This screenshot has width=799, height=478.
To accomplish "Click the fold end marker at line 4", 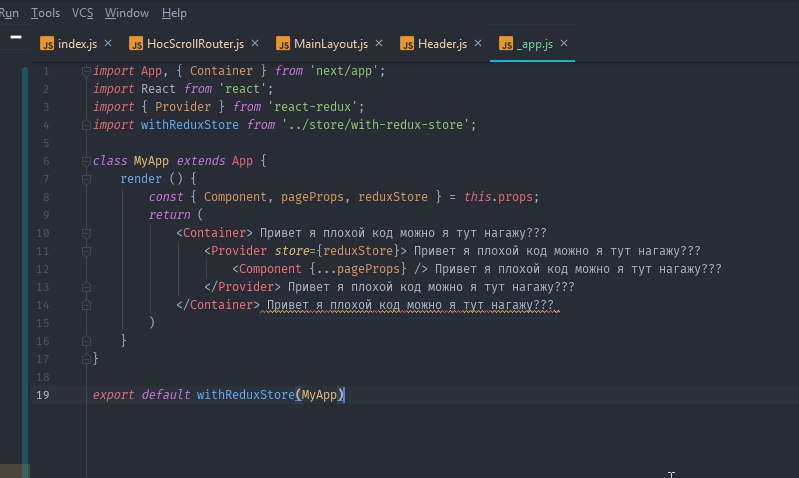I will point(86,125).
